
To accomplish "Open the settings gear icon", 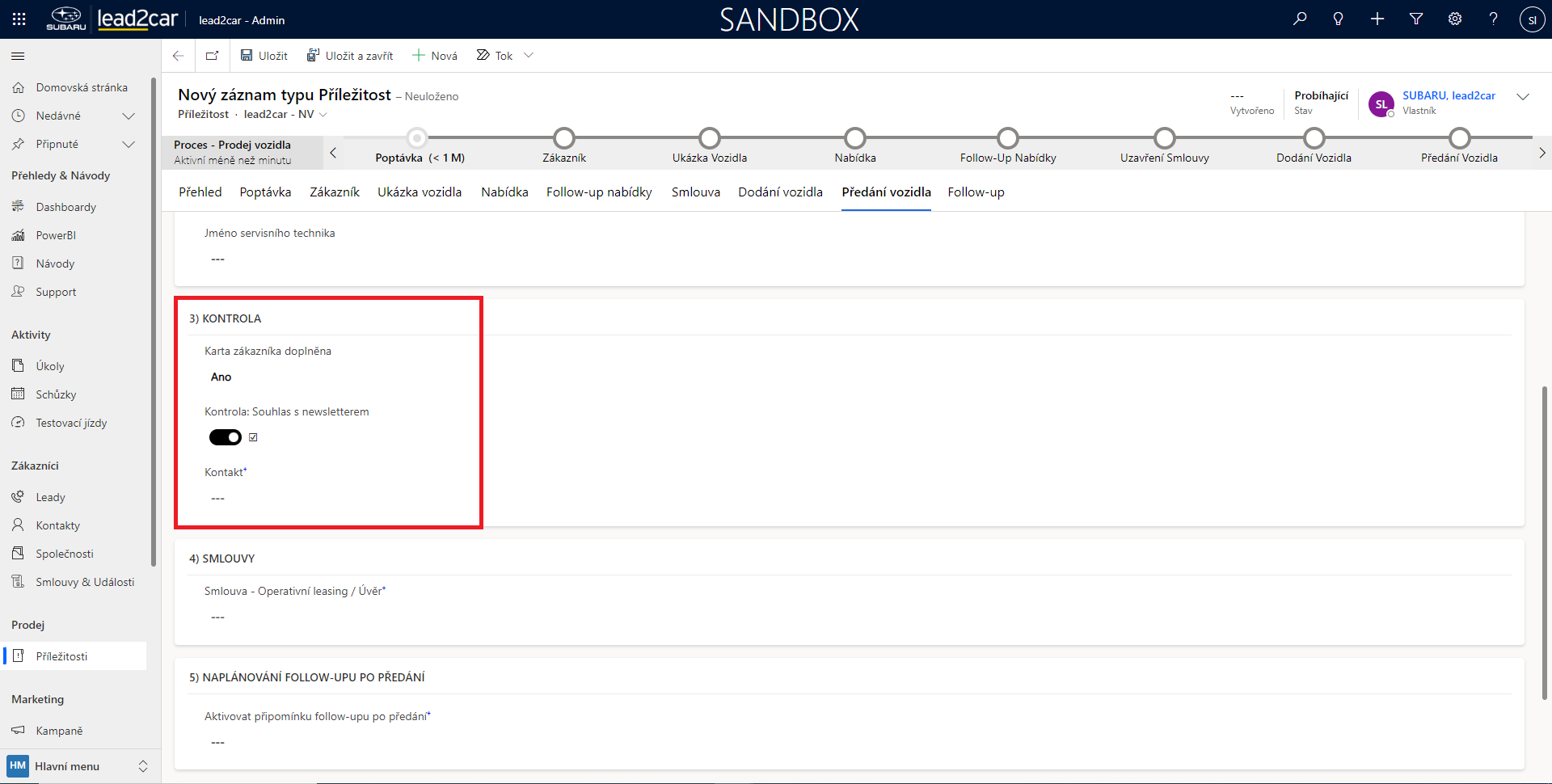I will (x=1455, y=19).
